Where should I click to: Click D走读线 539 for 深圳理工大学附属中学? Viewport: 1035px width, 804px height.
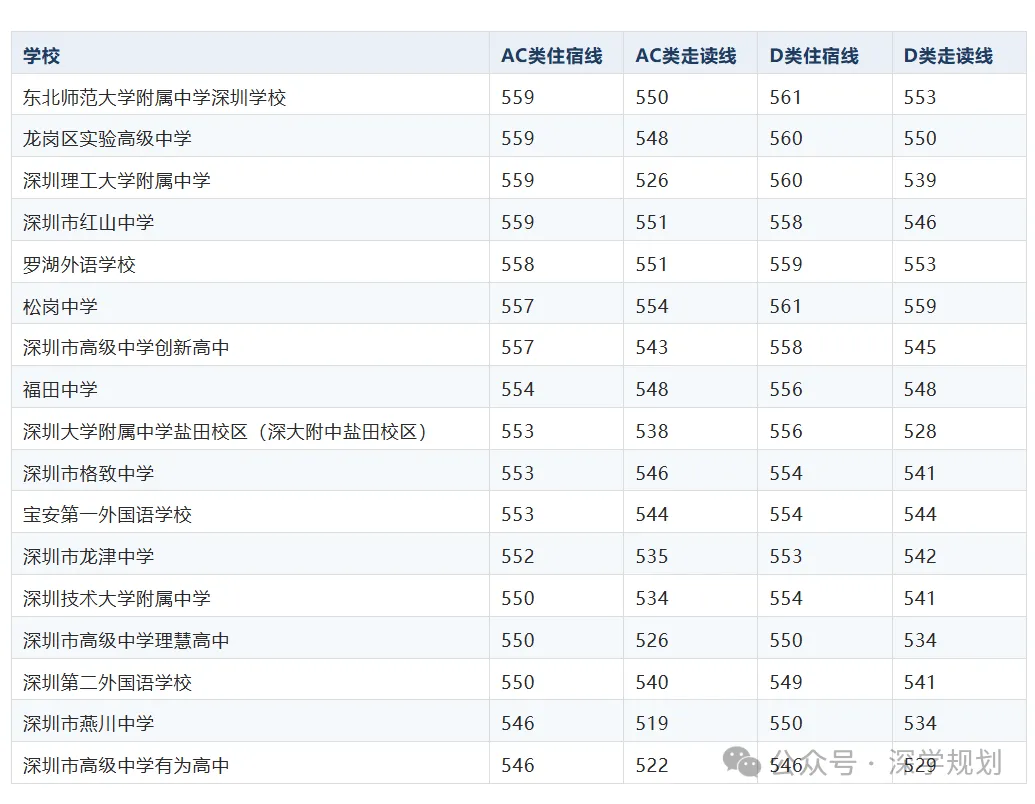tap(920, 180)
